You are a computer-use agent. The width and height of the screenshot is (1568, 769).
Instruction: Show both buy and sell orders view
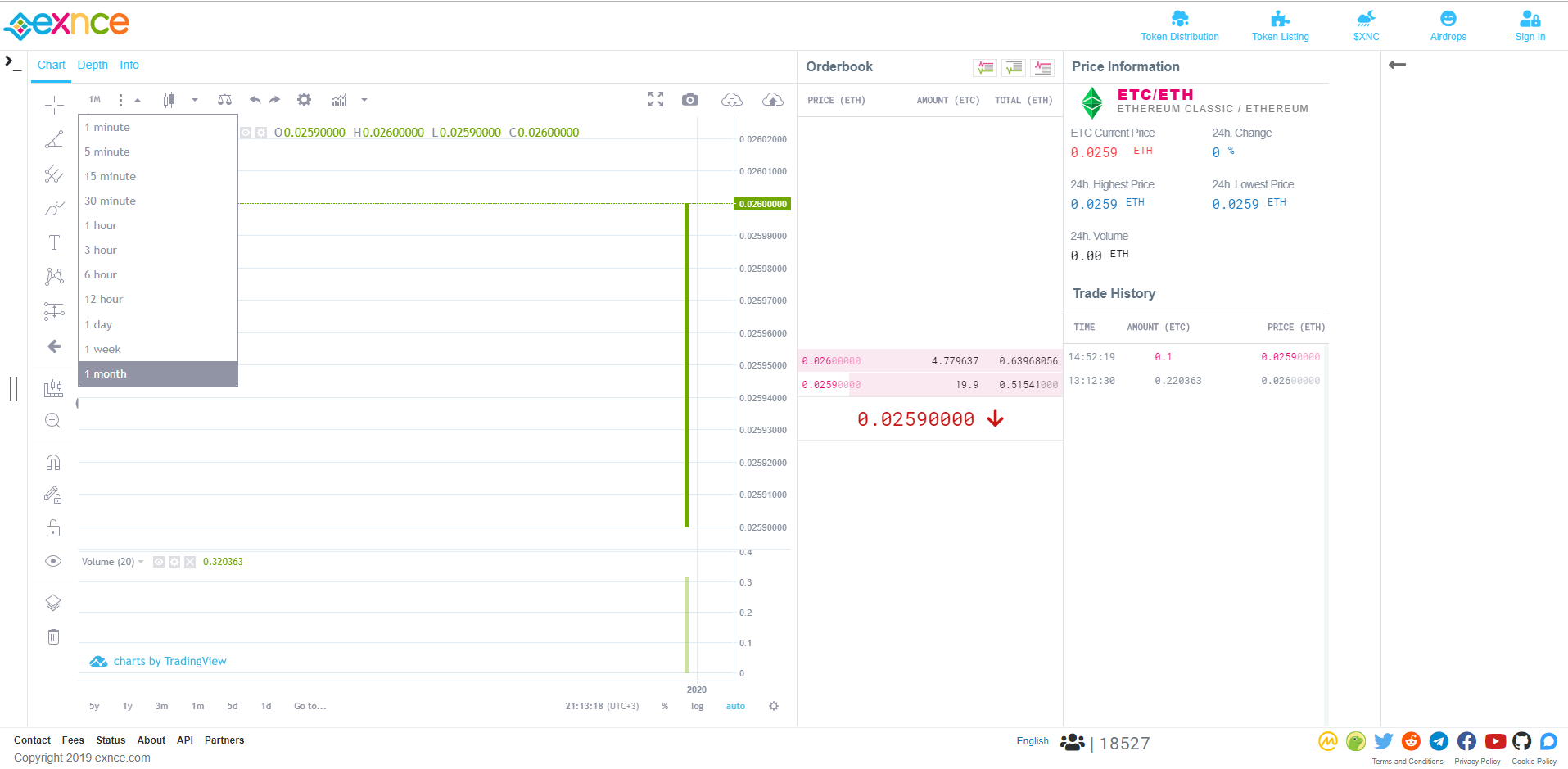(985, 68)
